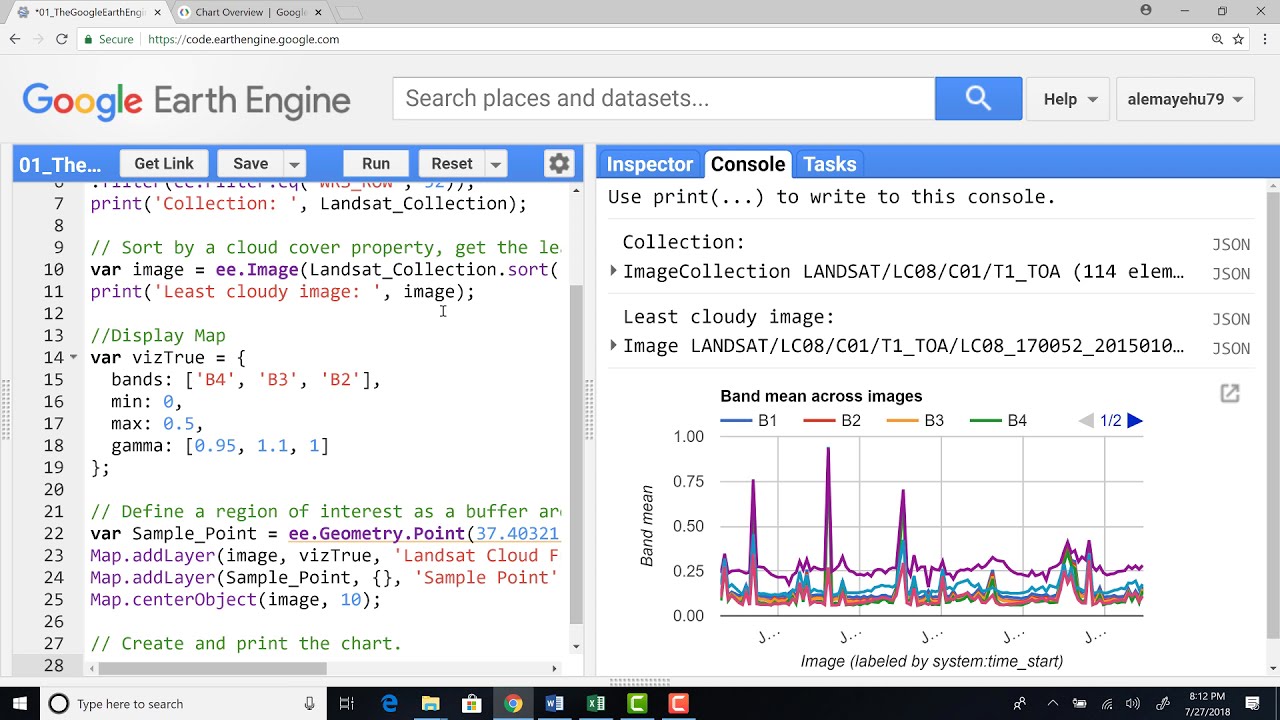The width and height of the screenshot is (1280, 720).
Task: Open Reset button dropdown arrow
Action: pos(495,164)
